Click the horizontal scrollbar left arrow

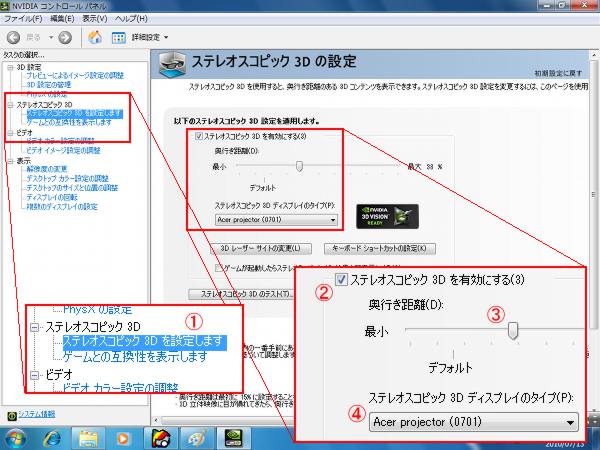[x=156, y=420]
